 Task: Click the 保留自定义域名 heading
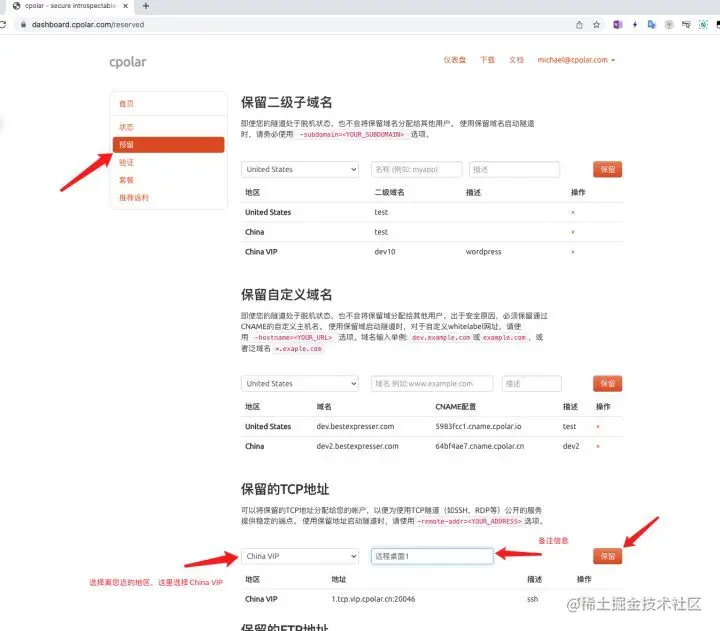click(x=287, y=295)
